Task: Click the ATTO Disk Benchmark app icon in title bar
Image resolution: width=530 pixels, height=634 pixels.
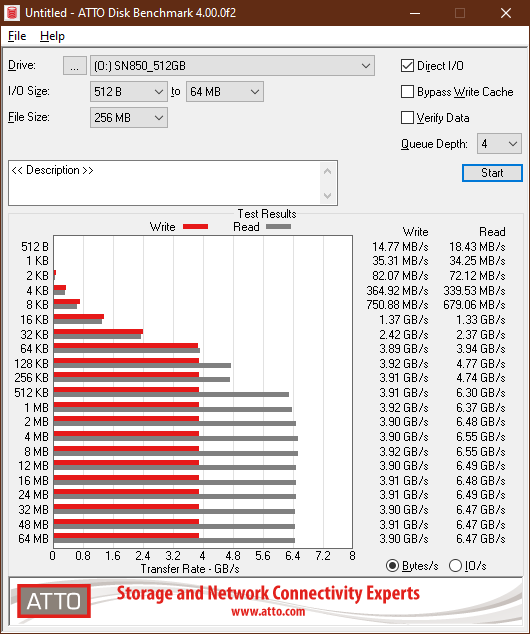Action: click(x=12, y=13)
